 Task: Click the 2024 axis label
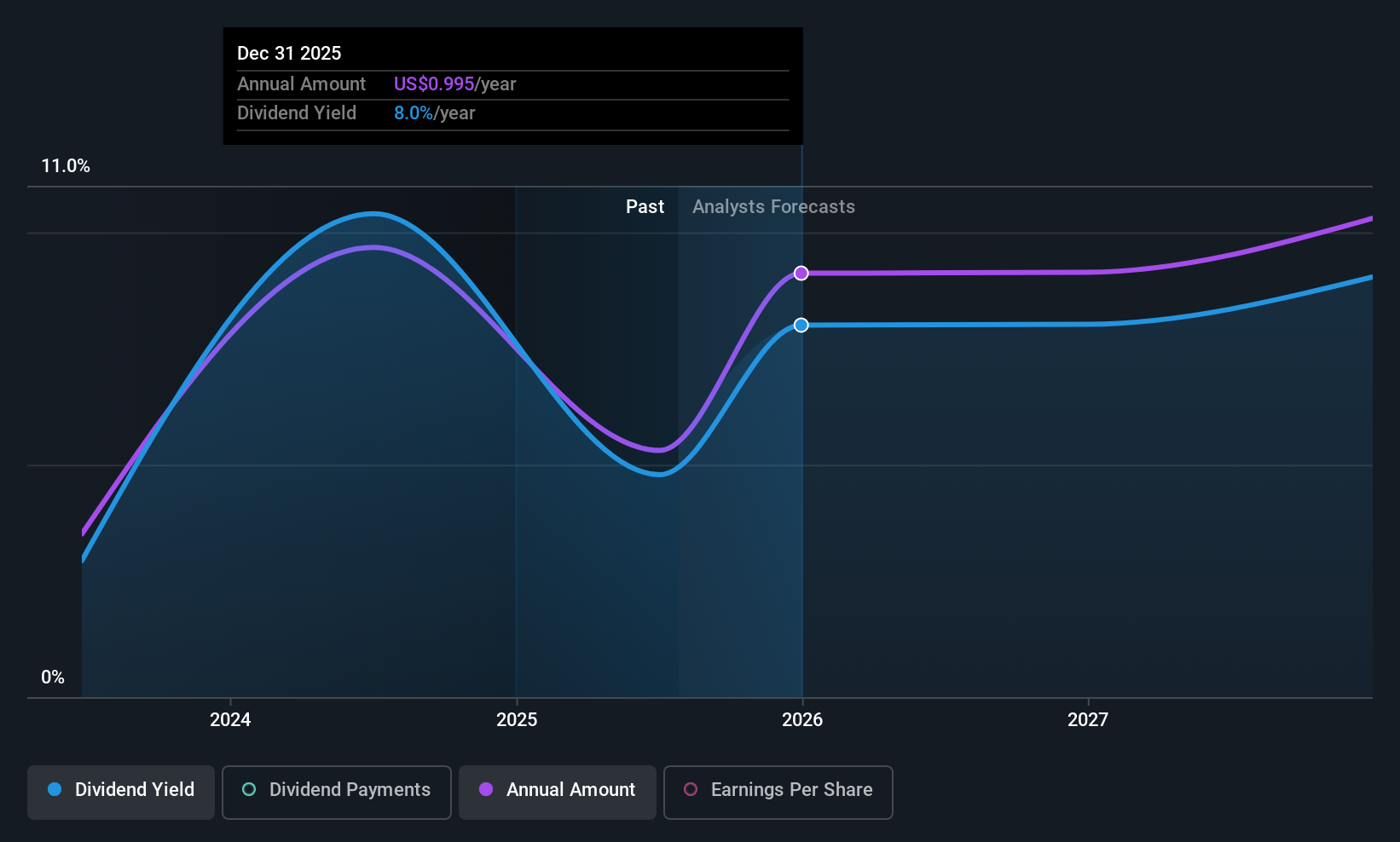[230, 719]
